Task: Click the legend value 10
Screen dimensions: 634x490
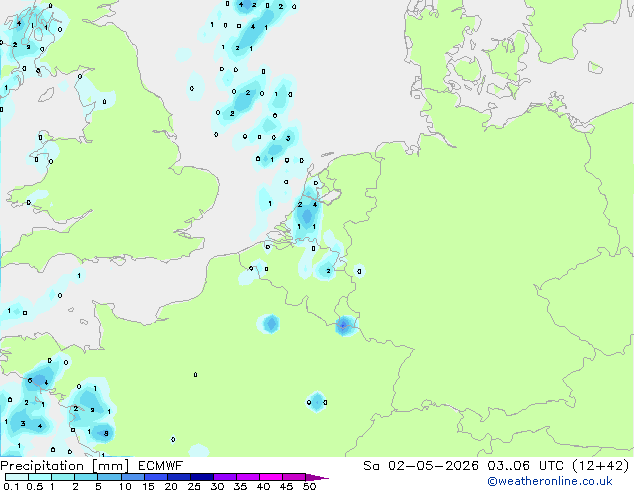Action: click(x=125, y=486)
